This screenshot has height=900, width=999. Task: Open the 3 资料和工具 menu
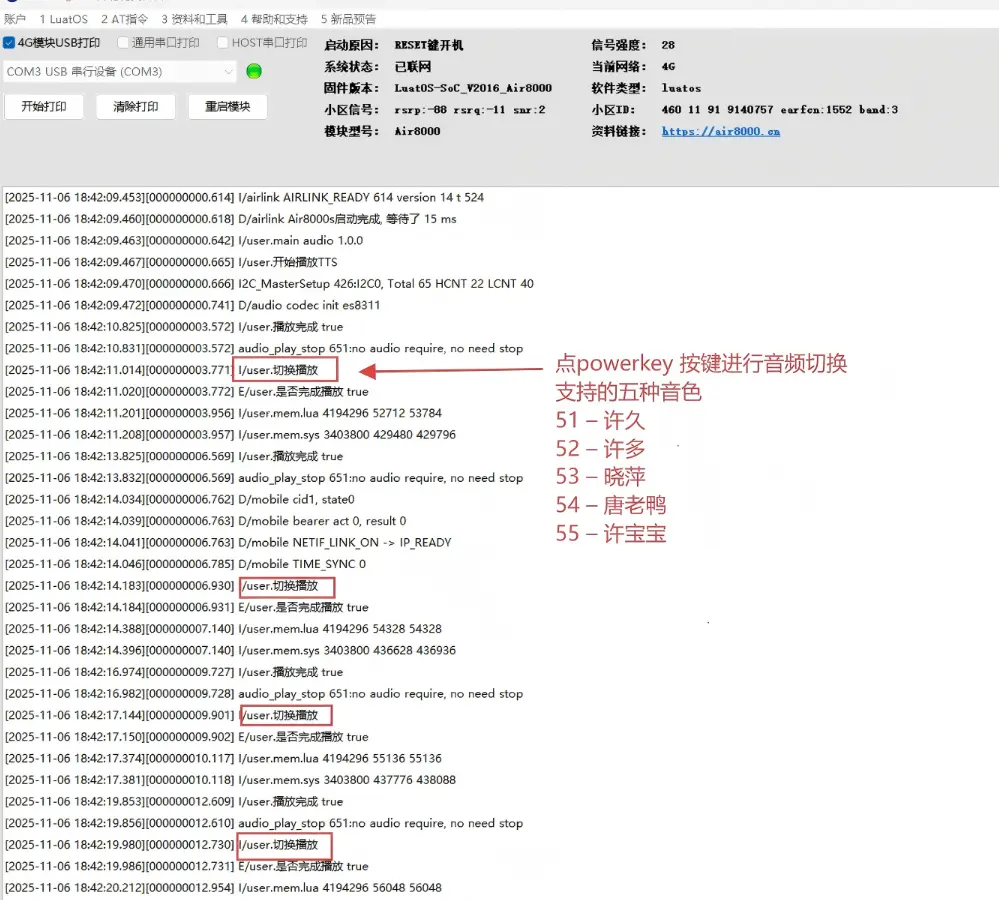(194, 19)
